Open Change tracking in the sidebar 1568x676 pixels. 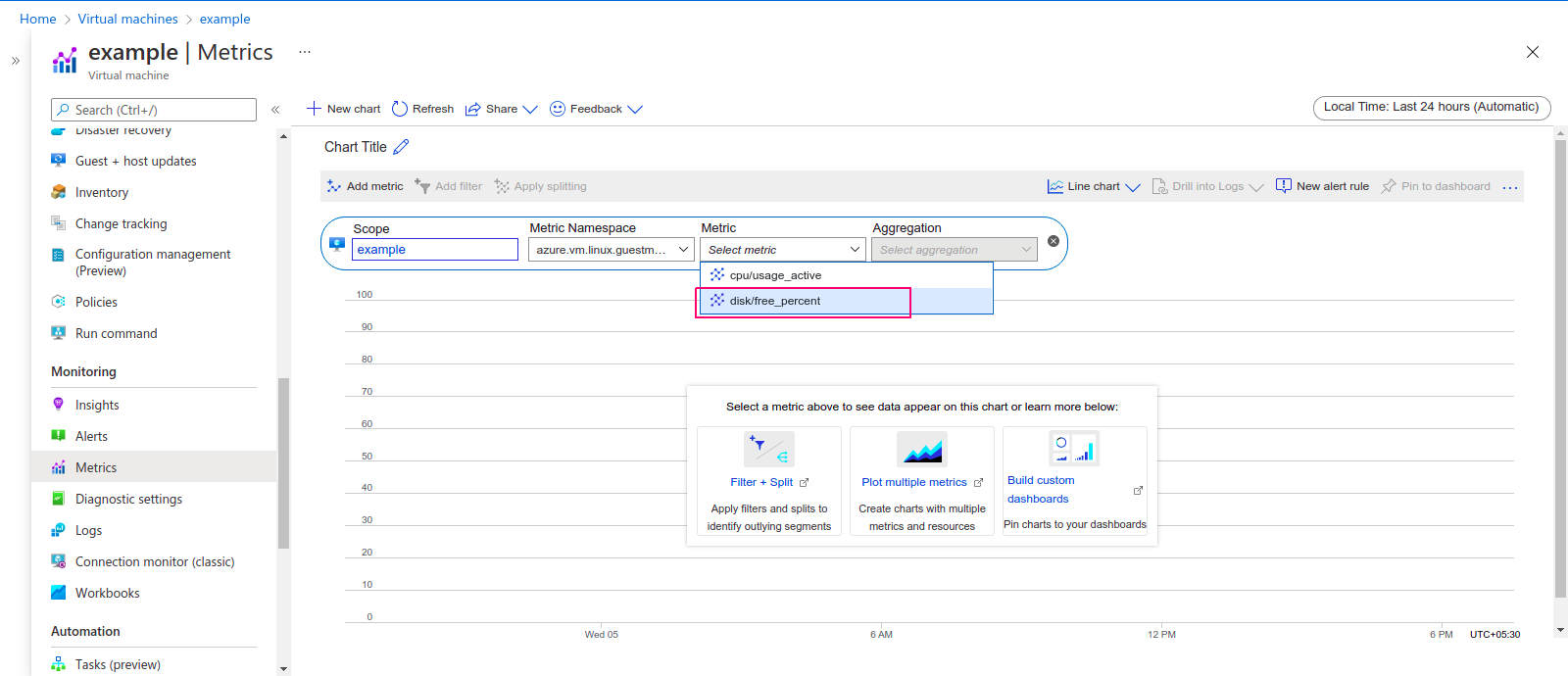122,224
